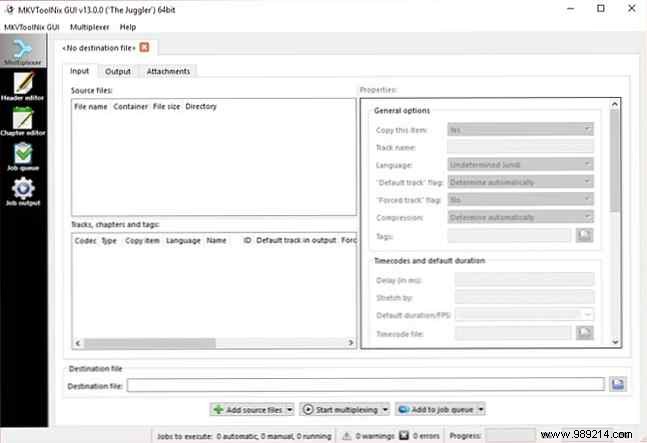Click the Destination file input field
This screenshot has height=443, width=647.
(x=366, y=385)
